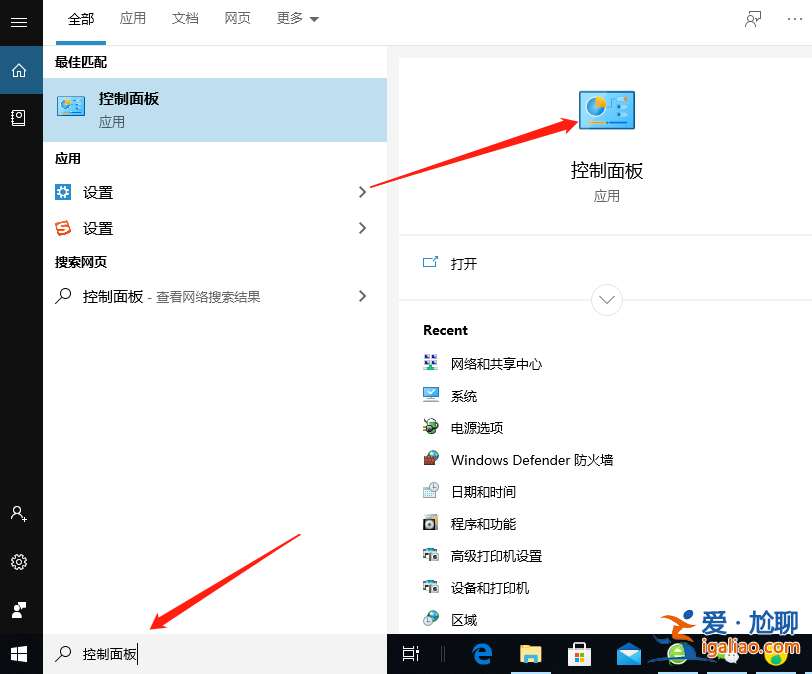This screenshot has width=812, height=674.
Task: Click the Microsoft Edge taskbar icon
Action: pos(481,654)
